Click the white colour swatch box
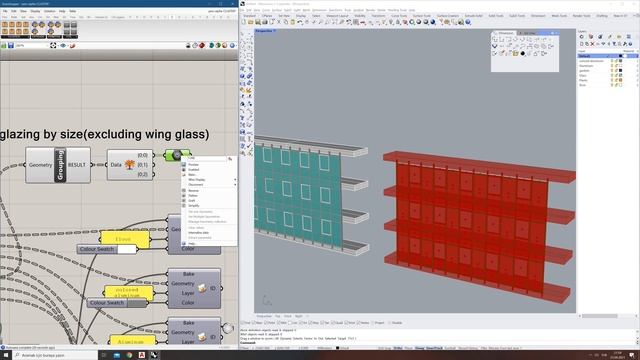Viewport: 640px width, 360px height. tap(127, 249)
